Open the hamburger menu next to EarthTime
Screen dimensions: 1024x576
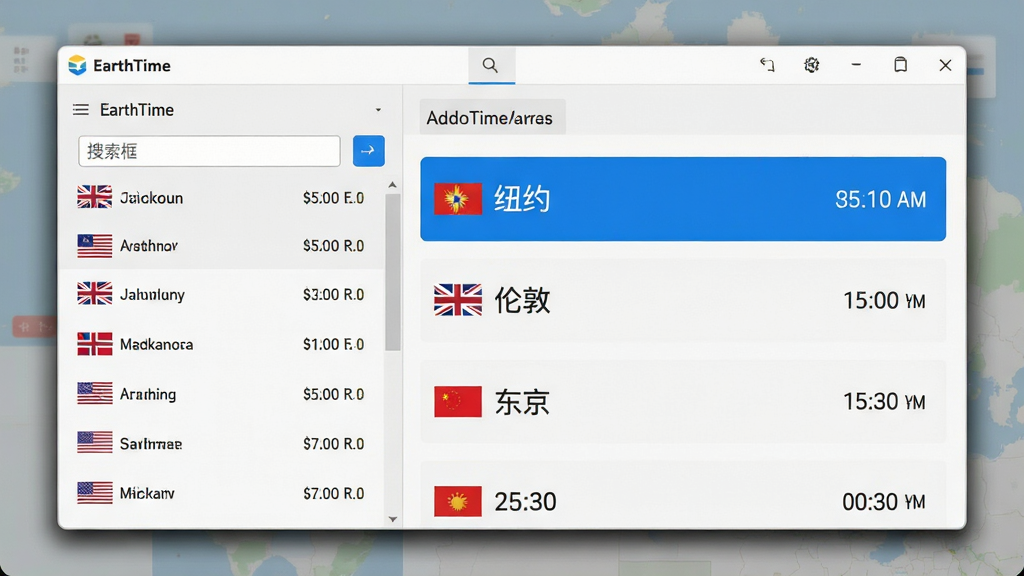[81, 110]
